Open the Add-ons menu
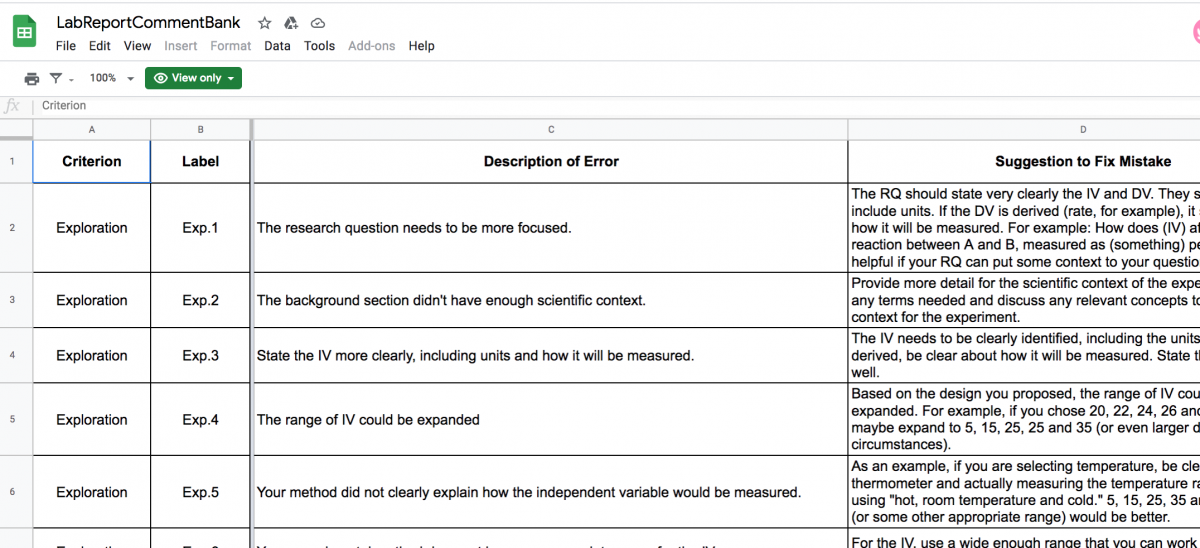1200x548 pixels. [371, 46]
